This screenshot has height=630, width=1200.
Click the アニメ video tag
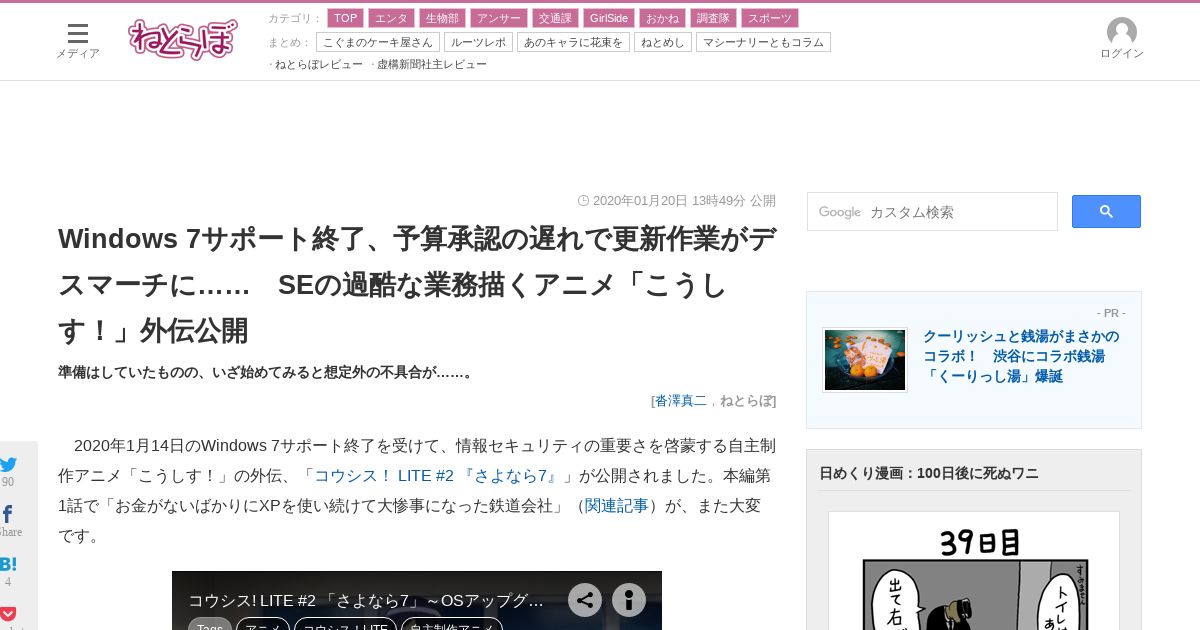263,626
